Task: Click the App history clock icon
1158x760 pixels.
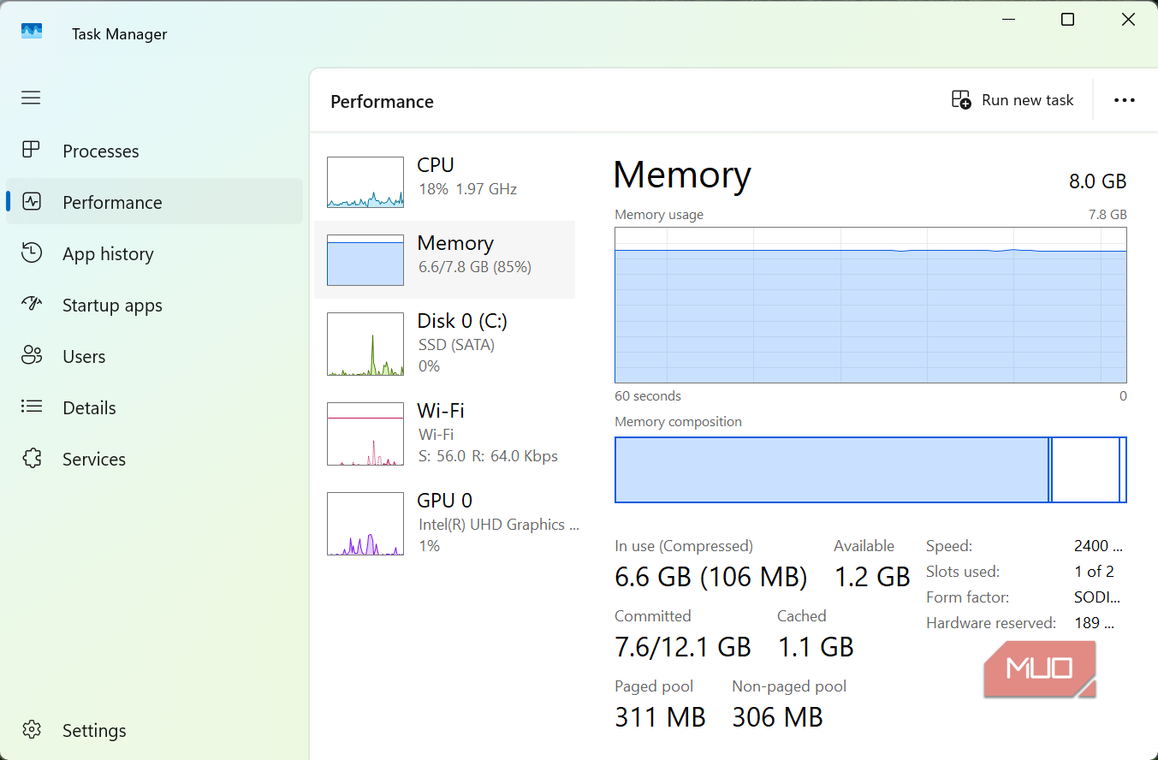Action: tap(31, 253)
